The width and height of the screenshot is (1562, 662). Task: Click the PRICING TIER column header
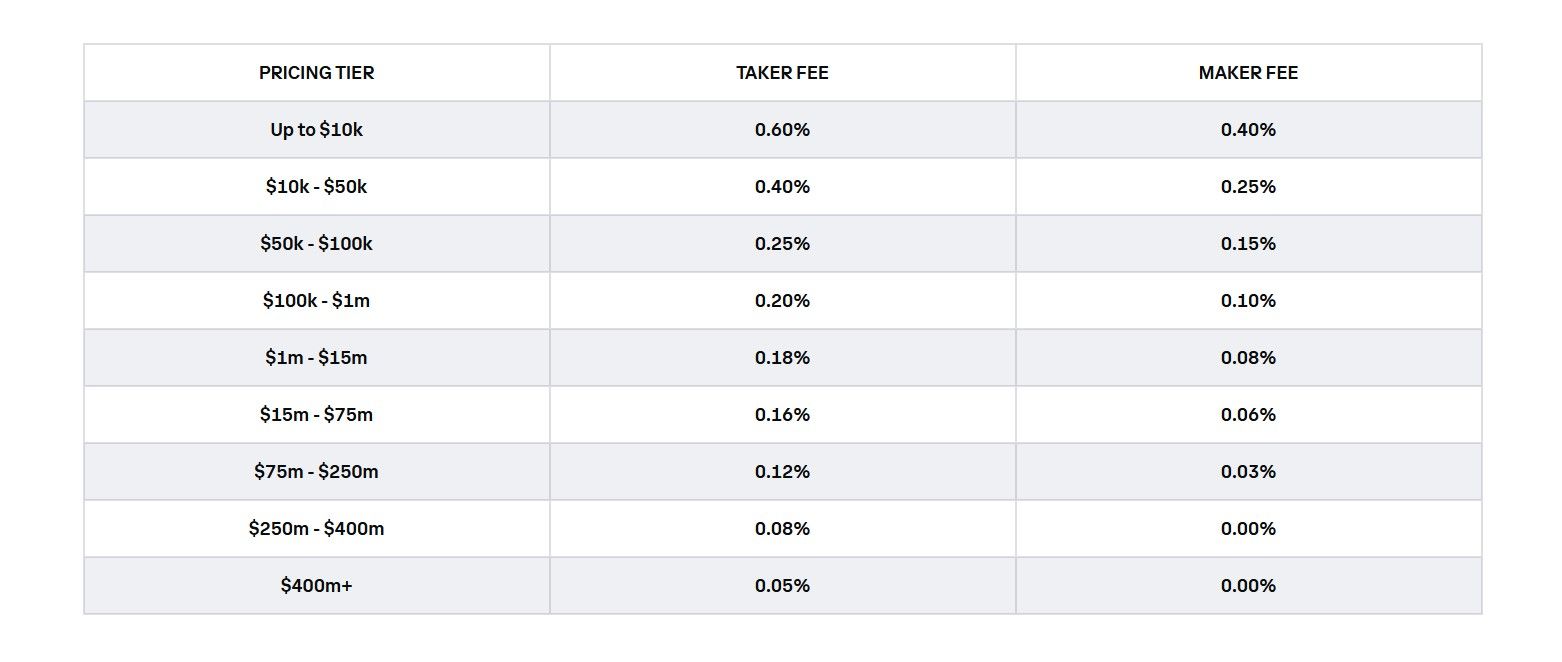(316, 73)
